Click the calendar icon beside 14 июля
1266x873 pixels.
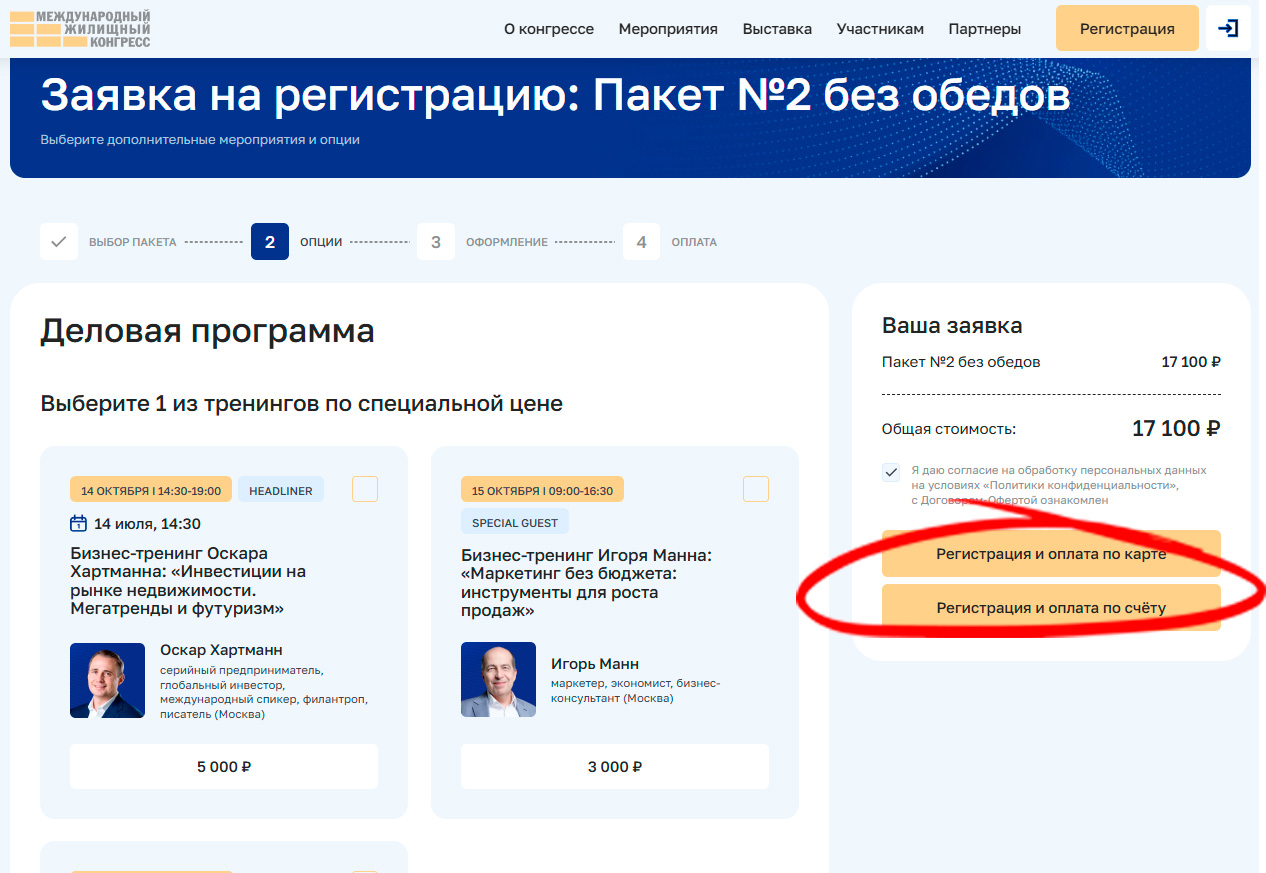coord(79,523)
